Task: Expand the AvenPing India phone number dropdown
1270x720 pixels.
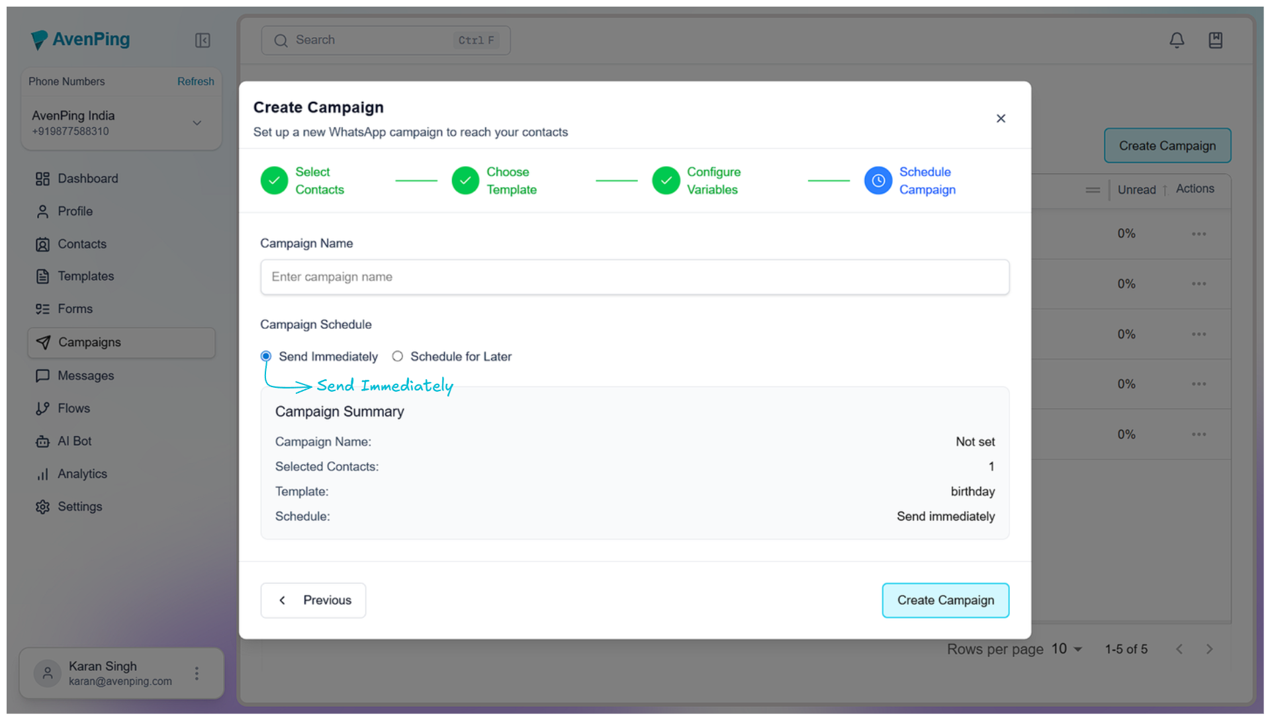Action: [197, 123]
